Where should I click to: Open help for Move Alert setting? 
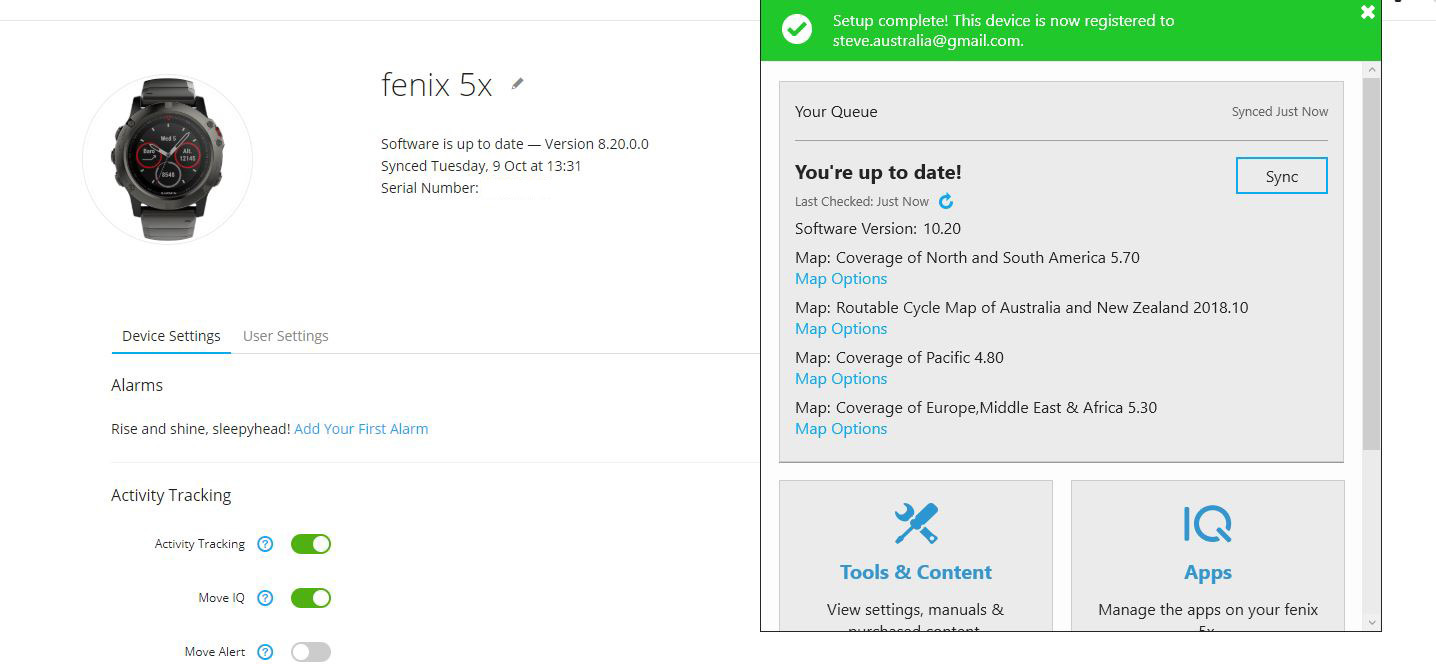[x=265, y=652]
